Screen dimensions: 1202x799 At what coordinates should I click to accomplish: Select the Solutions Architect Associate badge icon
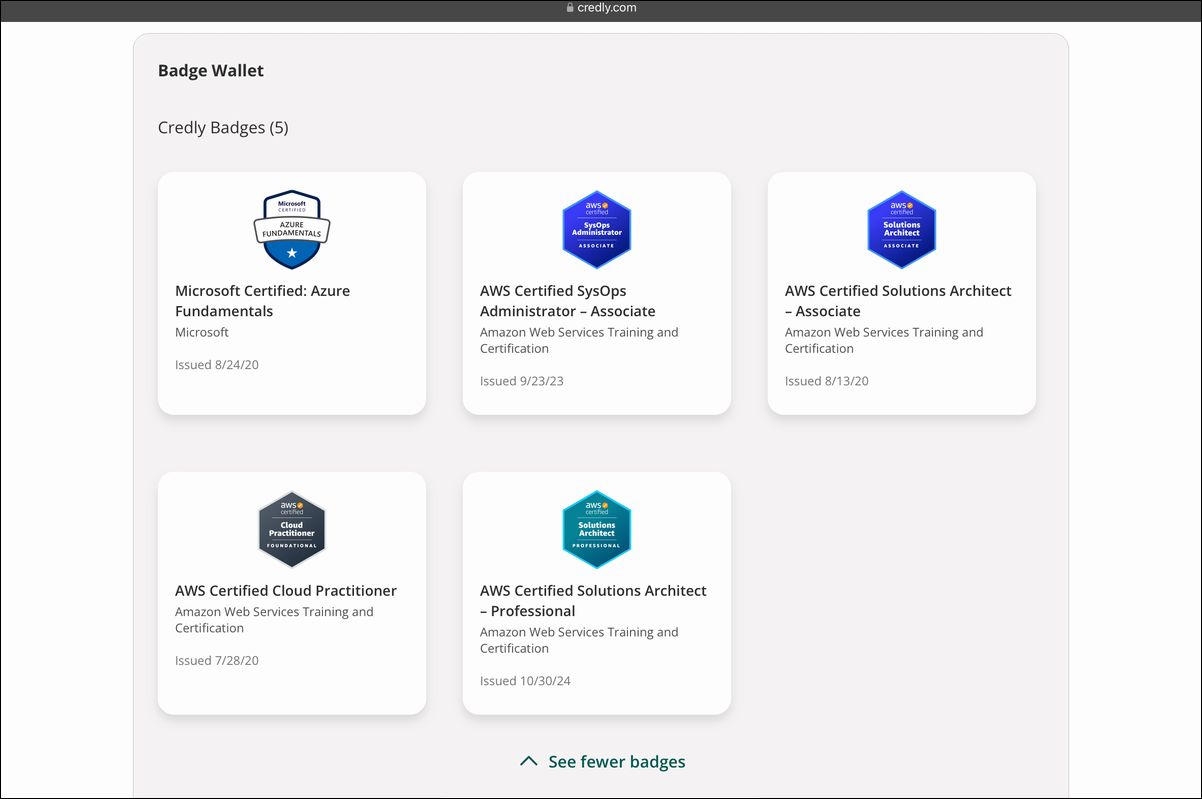pyautogui.click(x=901, y=230)
